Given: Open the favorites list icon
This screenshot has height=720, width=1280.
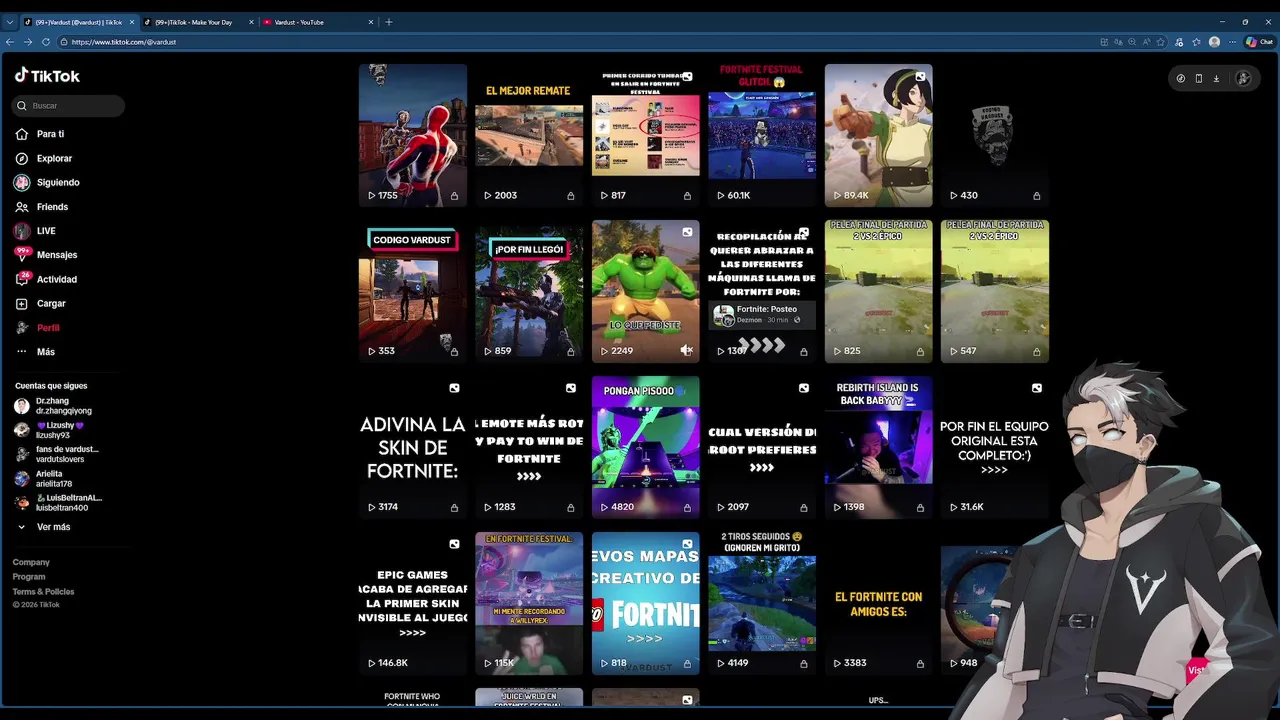Looking at the screenshot, I should coord(1196,42).
